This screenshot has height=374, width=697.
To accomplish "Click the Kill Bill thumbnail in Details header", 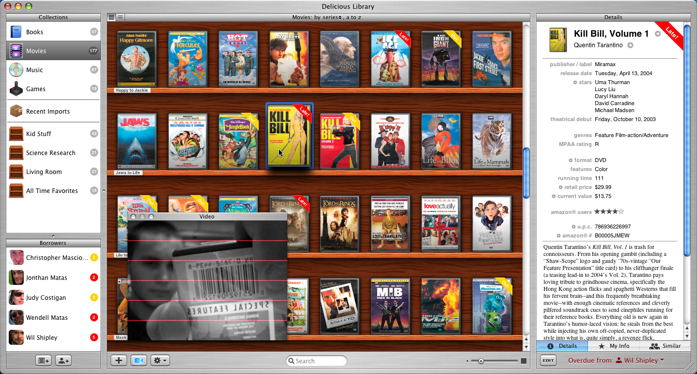I will pyautogui.click(x=558, y=40).
